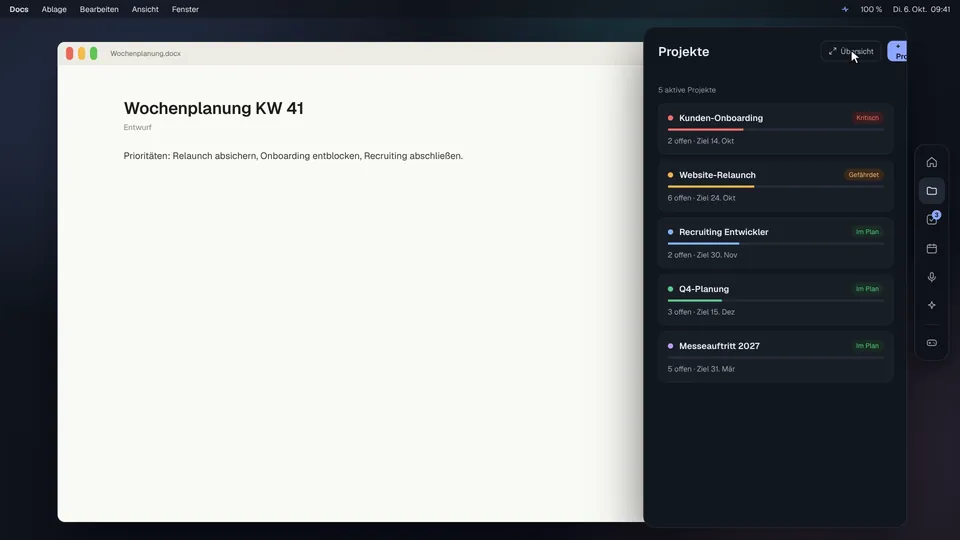
Task: Click the Wochenplanung.docx window title
Action: click(145, 53)
